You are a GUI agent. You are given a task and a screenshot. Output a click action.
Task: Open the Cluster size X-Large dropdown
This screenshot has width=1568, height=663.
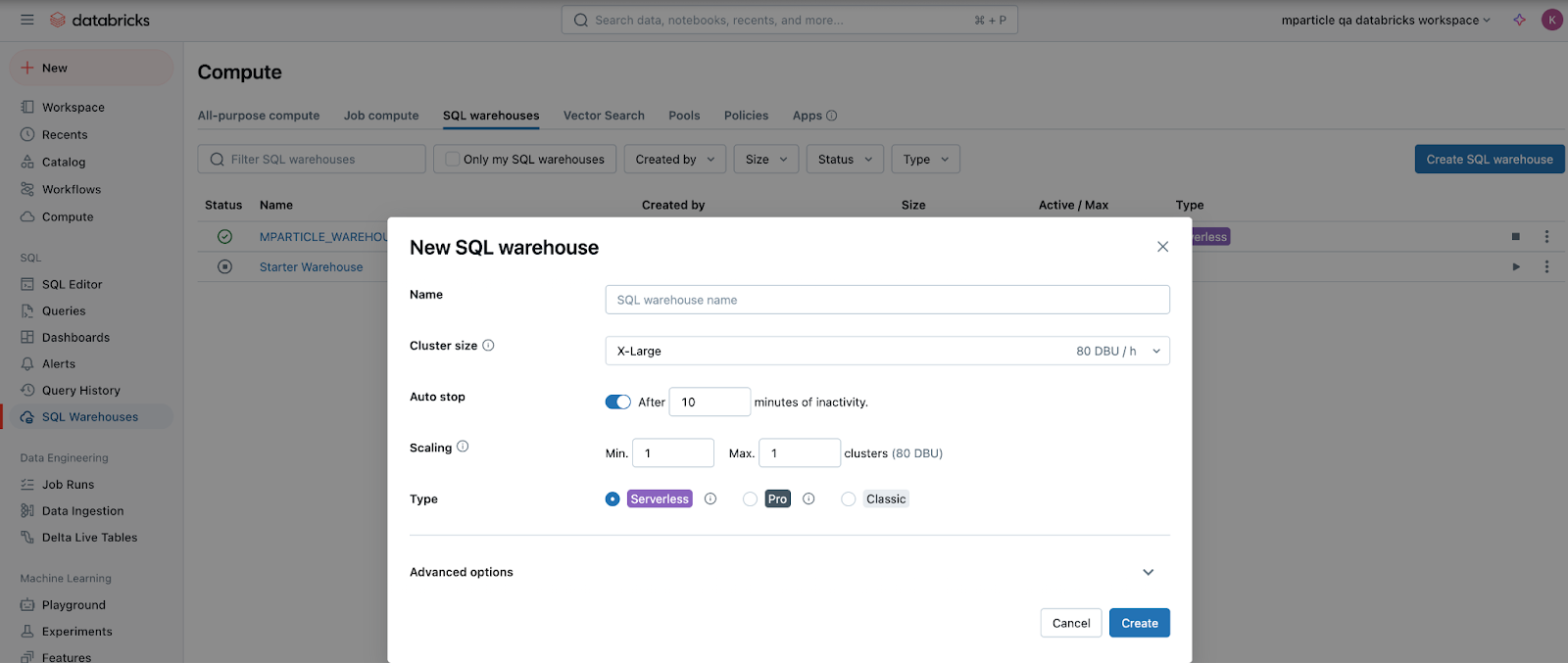coord(887,351)
